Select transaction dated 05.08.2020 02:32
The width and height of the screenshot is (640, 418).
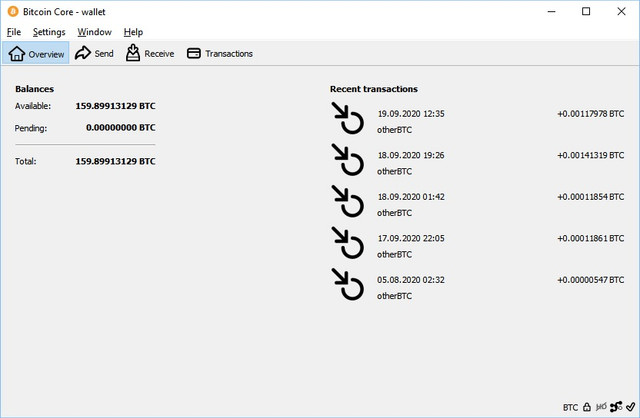pos(478,288)
